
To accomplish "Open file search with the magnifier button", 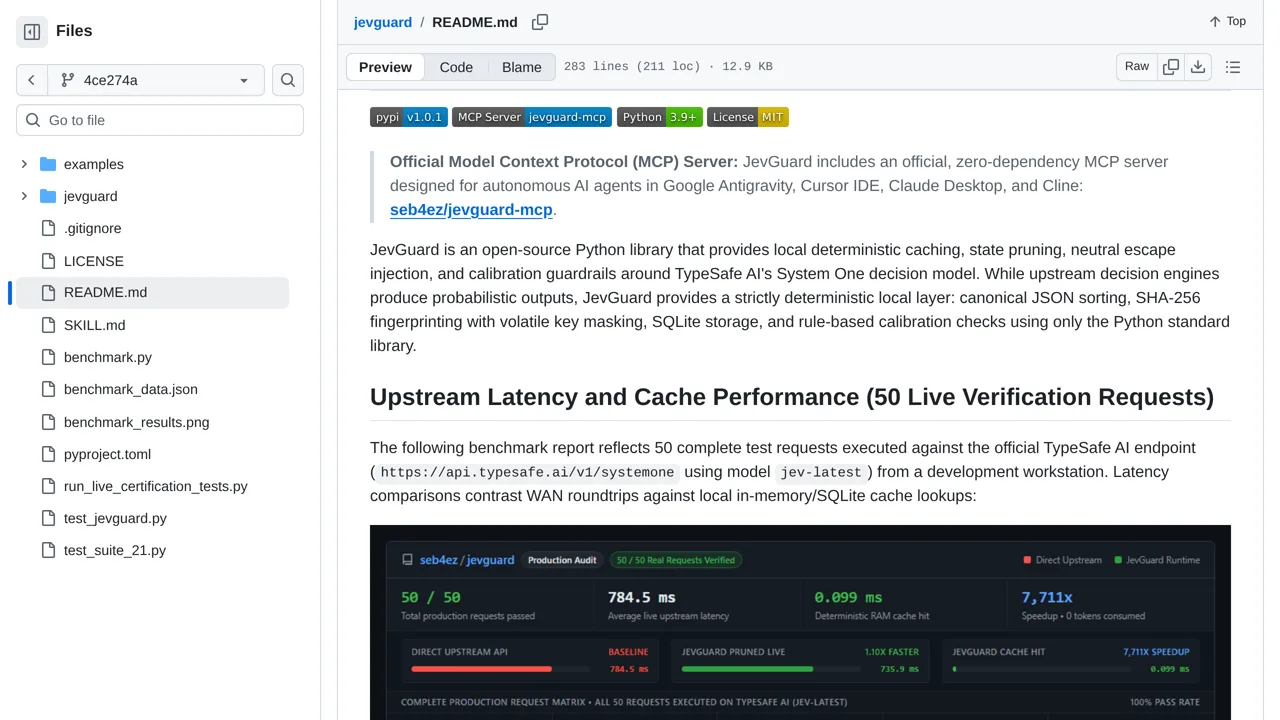I will coord(288,80).
